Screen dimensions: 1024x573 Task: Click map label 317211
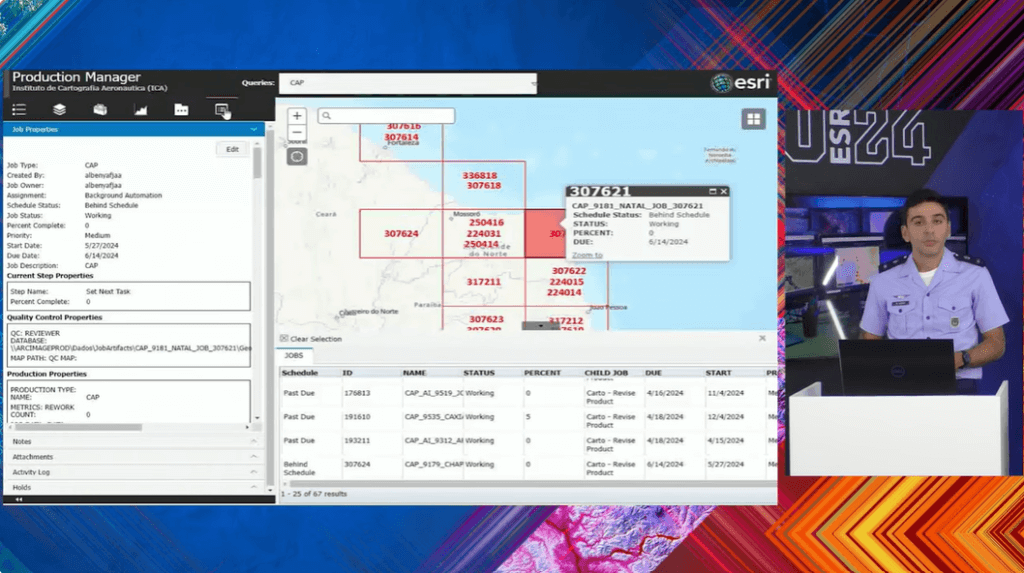pos(483,282)
